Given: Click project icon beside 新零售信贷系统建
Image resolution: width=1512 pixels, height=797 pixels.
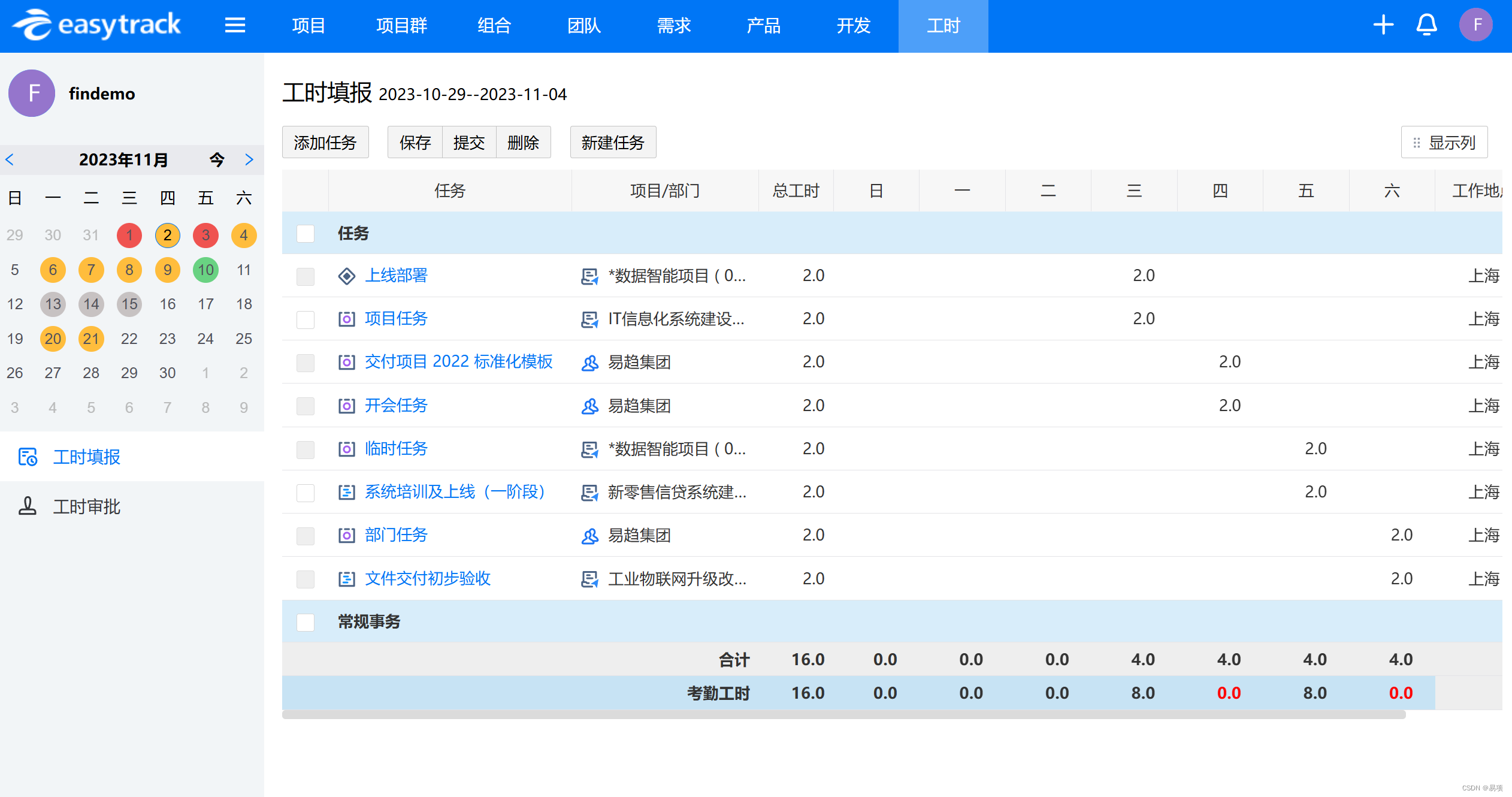Looking at the screenshot, I should [590, 493].
